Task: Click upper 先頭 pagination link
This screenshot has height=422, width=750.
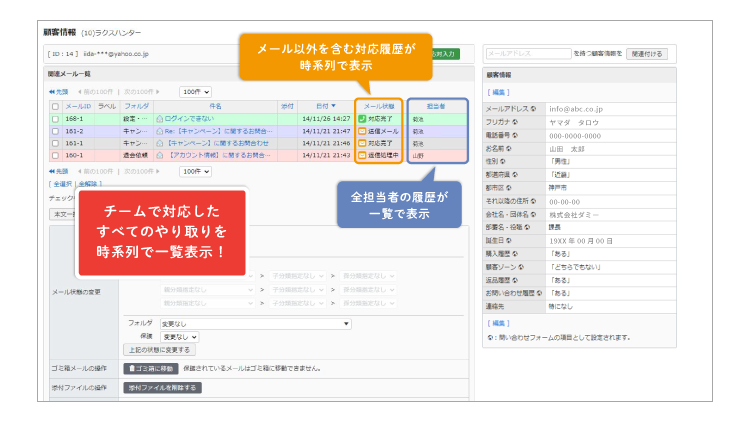Action: [58, 92]
